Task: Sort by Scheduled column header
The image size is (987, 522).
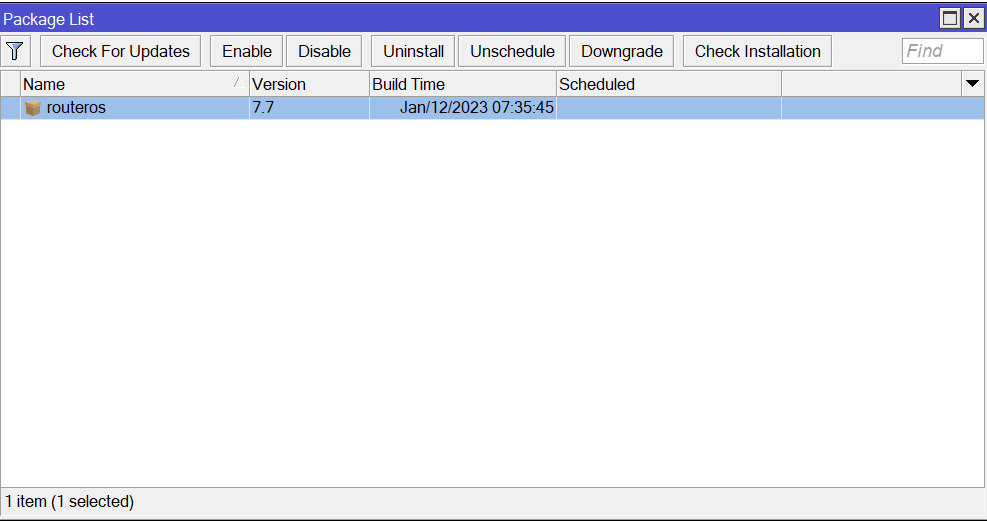Action: point(667,84)
